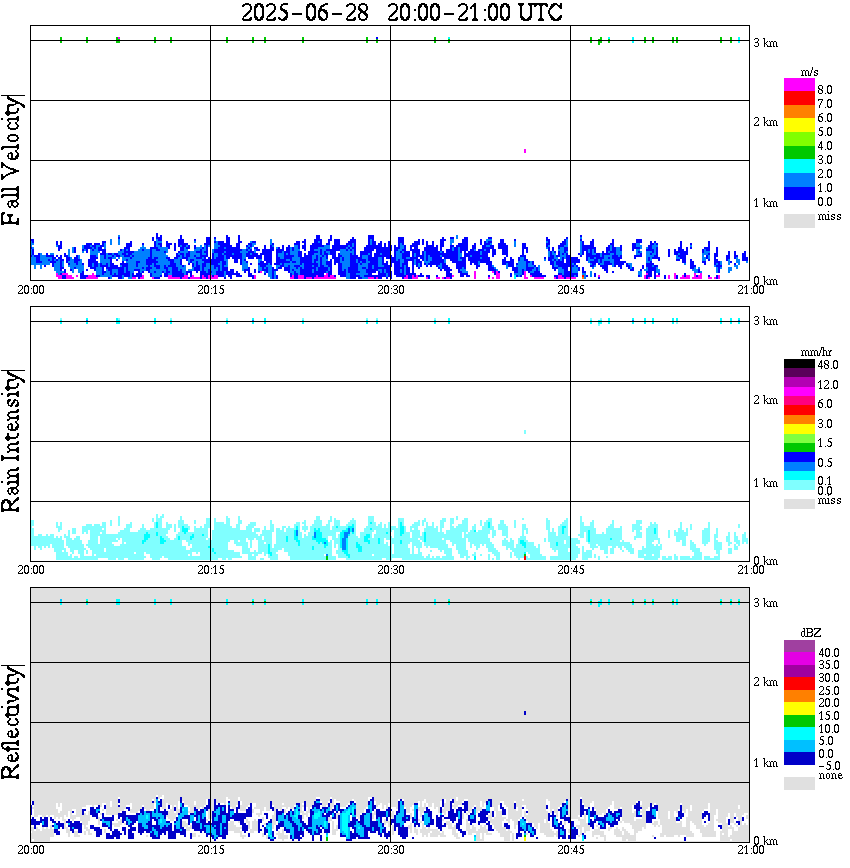Click the plot title '2025-06-28 20:00-21:00 UTC'
Viewport: 850px width, 868px height.
click(x=401, y=12)
